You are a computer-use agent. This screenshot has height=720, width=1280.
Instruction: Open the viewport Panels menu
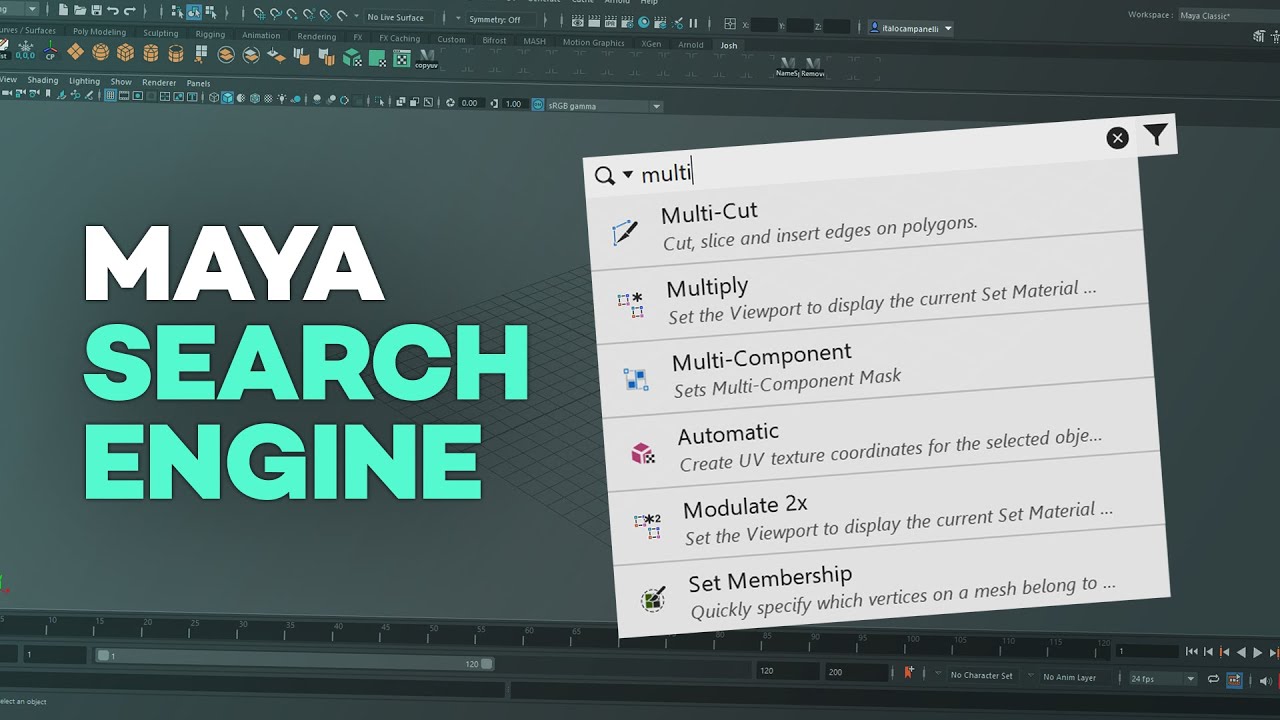[198, 83]
